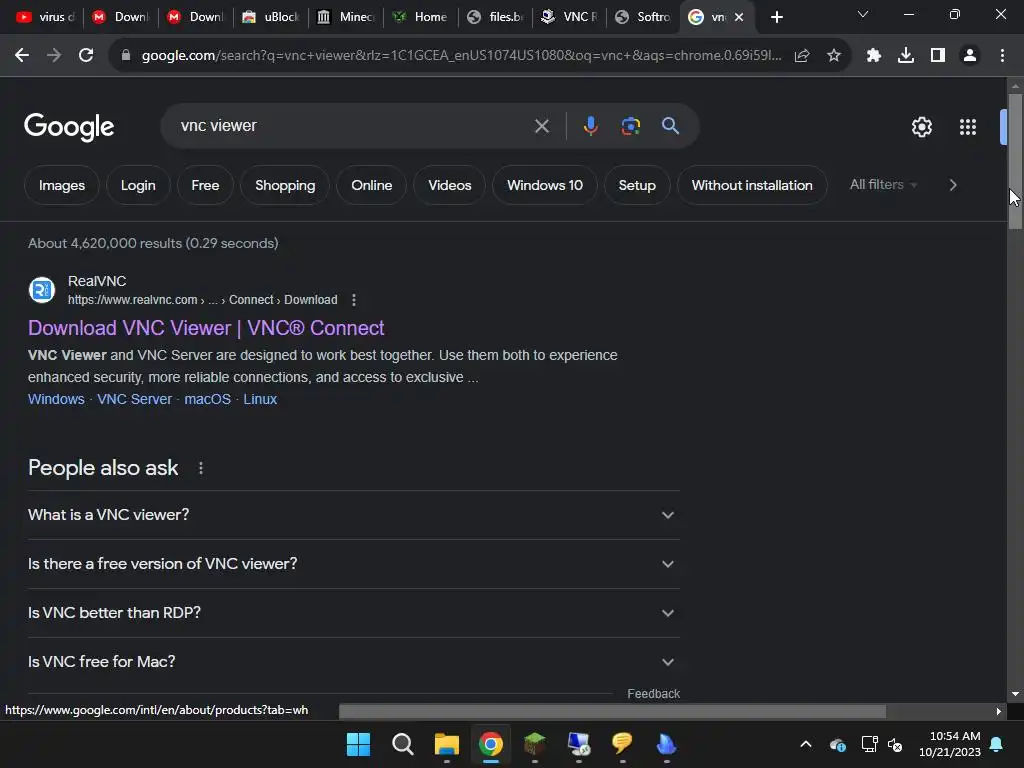Filter results by Windows 10
The height and width of the screenshot is (768, 1024).
click(545, 185)
